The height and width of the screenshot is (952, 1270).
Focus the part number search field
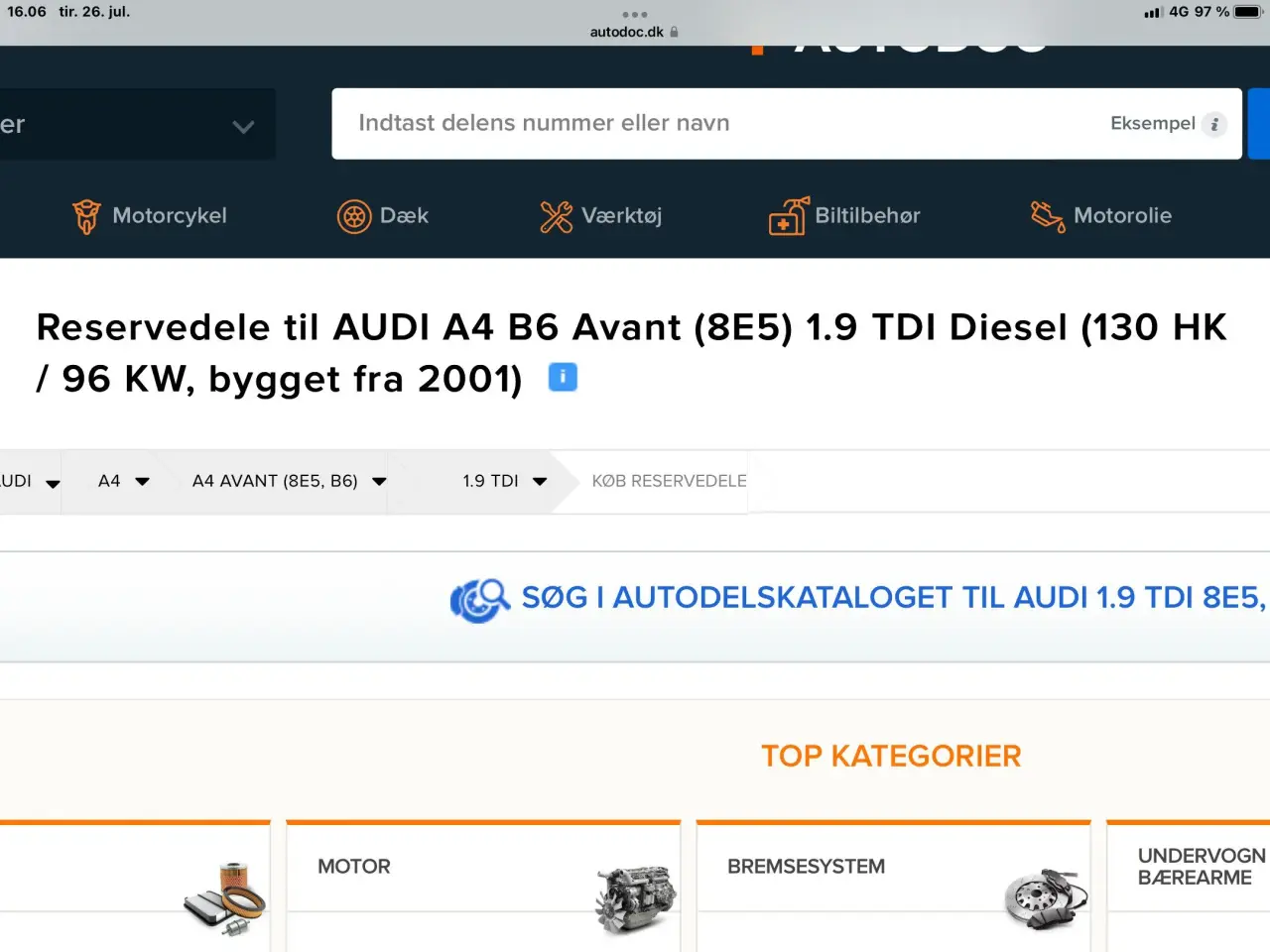(x=787, y=124)
